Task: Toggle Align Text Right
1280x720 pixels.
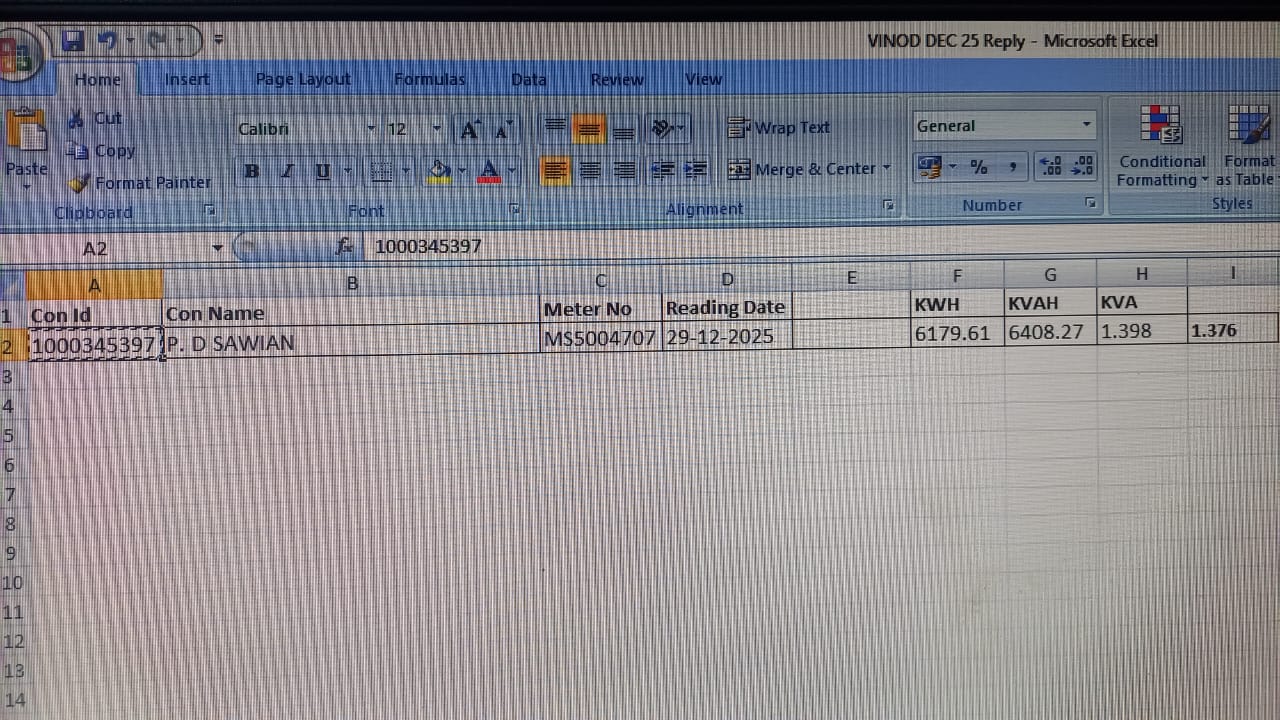Action: pos(624,170)
